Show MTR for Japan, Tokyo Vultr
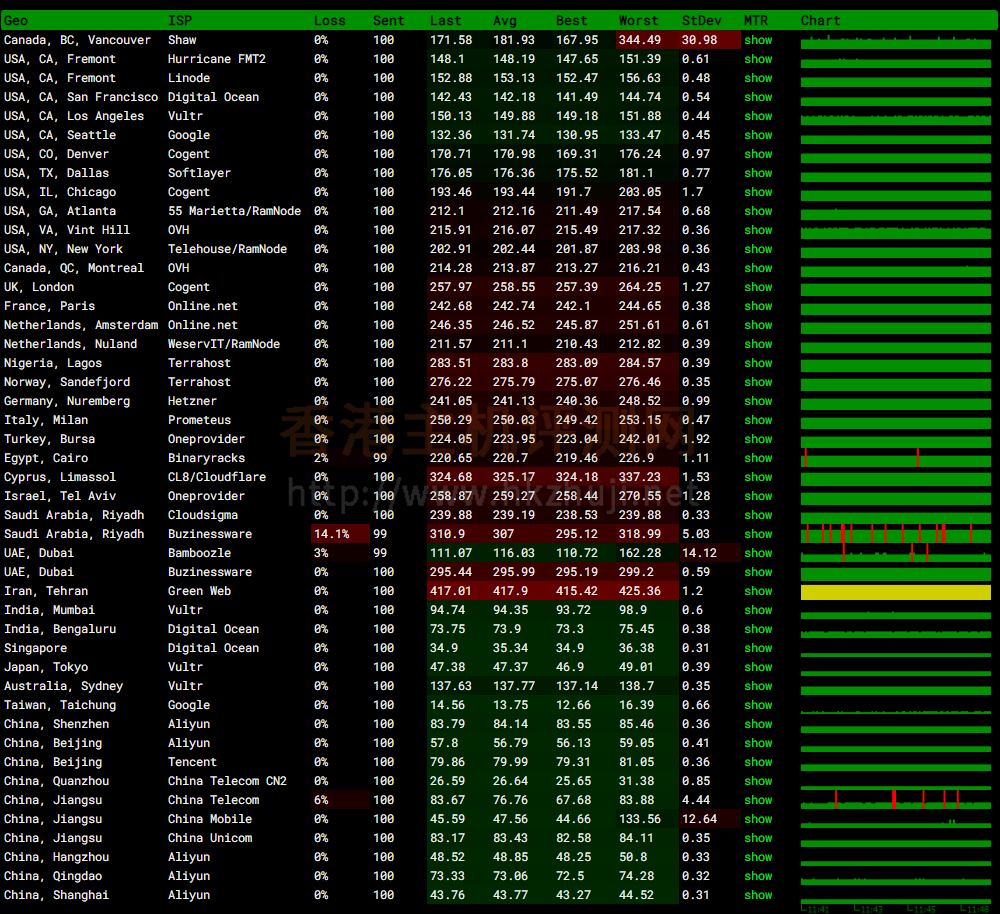1000x914 pixels. pos(758,667)
